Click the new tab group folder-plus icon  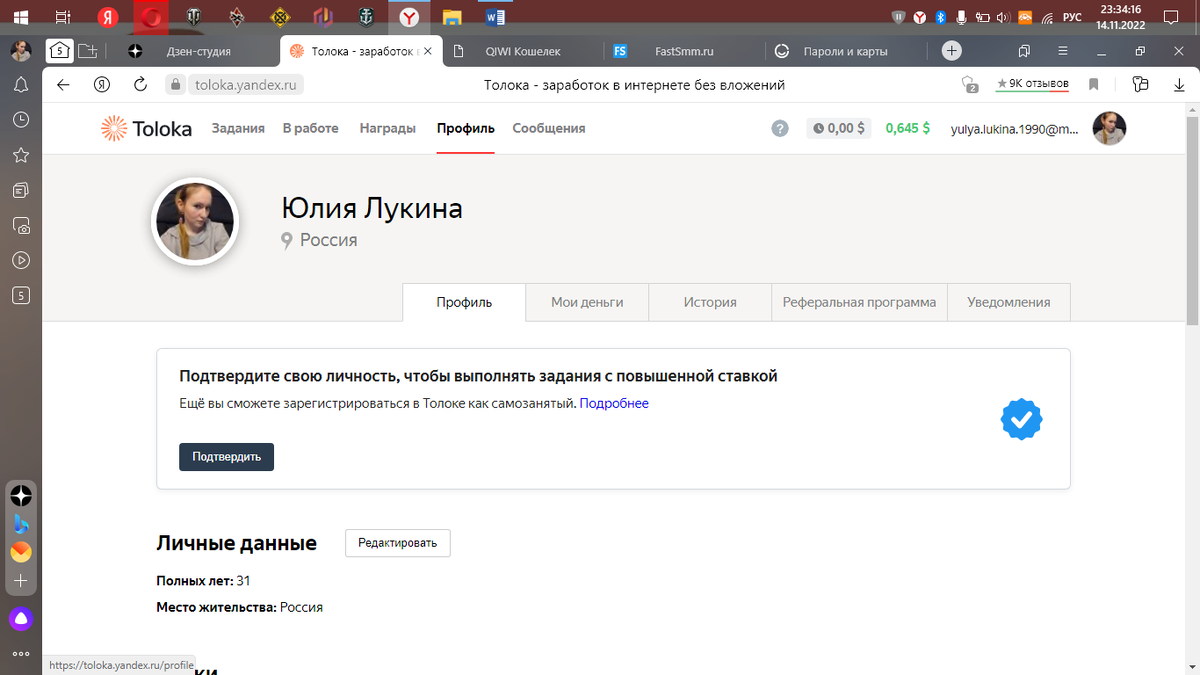pyautogui.click(x=88, y=50)
